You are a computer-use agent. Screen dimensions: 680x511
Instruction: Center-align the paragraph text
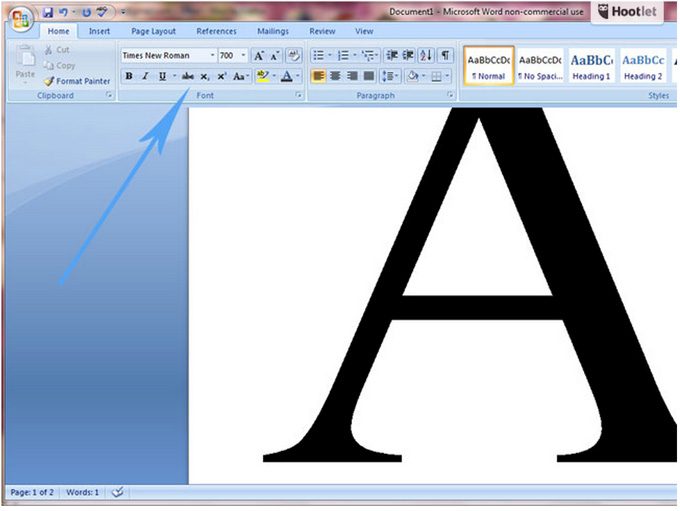pos(335,76)
